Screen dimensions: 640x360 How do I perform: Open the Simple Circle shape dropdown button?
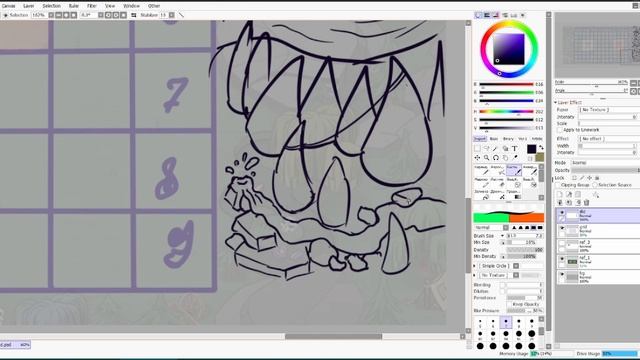[x=516, y=266]
